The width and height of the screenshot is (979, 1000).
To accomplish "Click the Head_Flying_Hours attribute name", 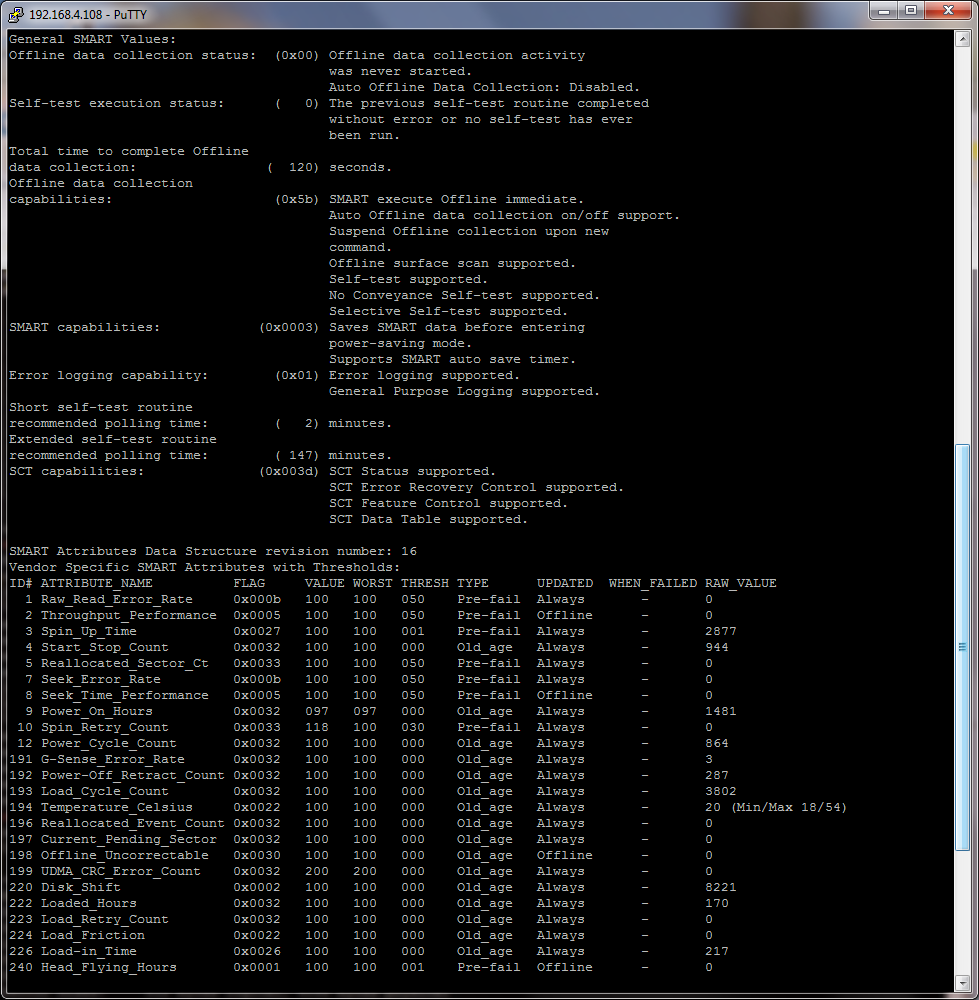I will (108, 967).
